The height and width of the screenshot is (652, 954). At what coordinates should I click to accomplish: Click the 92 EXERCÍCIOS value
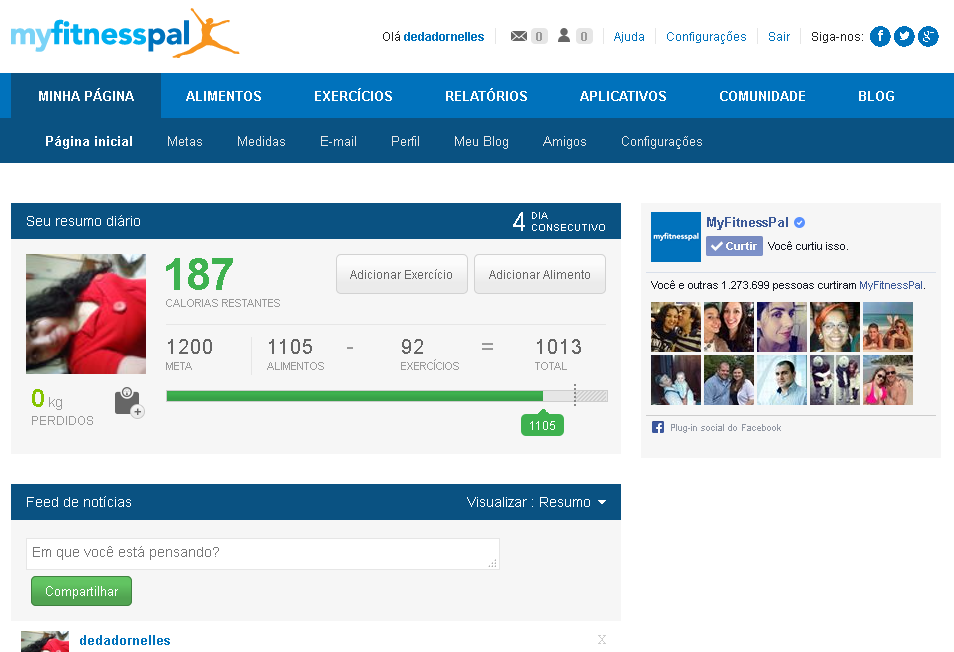tap(412, 347)
